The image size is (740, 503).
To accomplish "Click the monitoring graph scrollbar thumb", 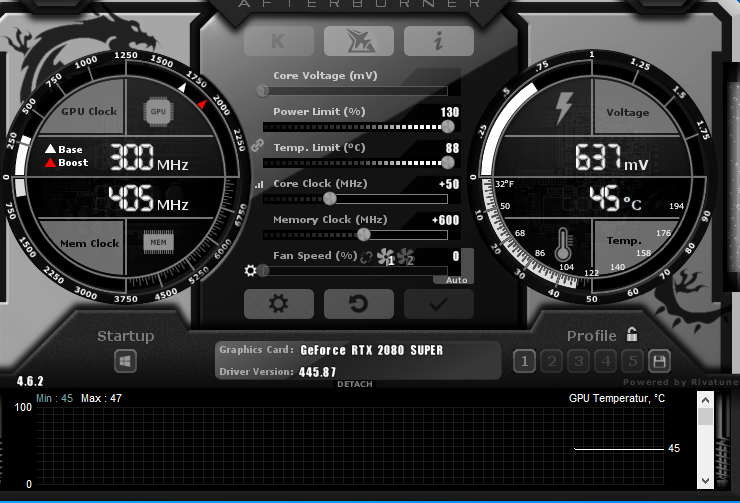I will coord(706,417).
